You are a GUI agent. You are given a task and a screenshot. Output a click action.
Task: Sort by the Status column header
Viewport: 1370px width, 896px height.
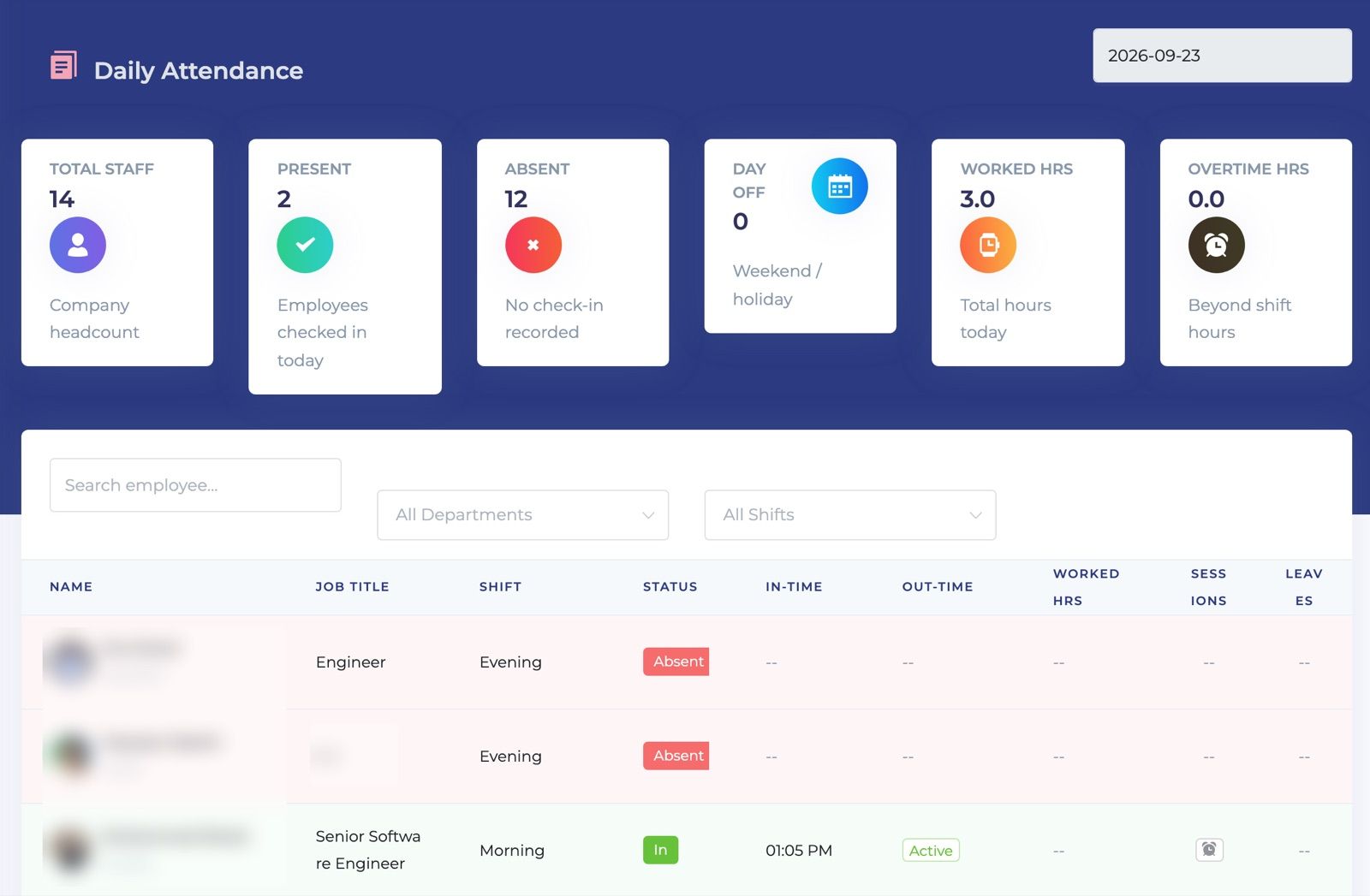click(670, 587)
